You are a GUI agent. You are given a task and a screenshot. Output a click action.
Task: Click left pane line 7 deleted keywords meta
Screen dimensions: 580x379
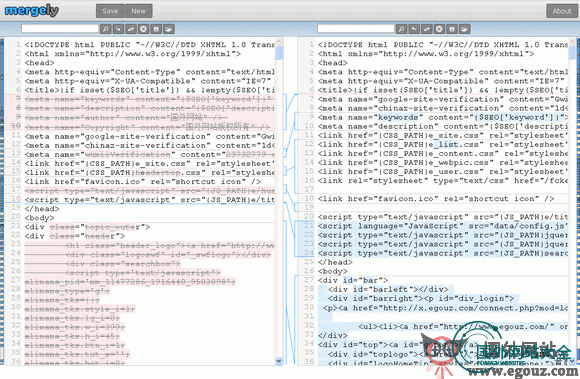click(149, 99)
